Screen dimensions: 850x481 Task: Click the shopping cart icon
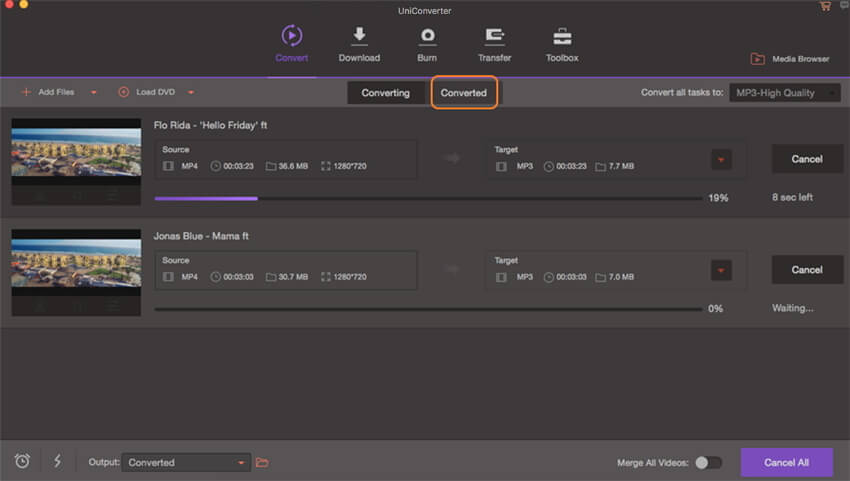click(825, 6)
